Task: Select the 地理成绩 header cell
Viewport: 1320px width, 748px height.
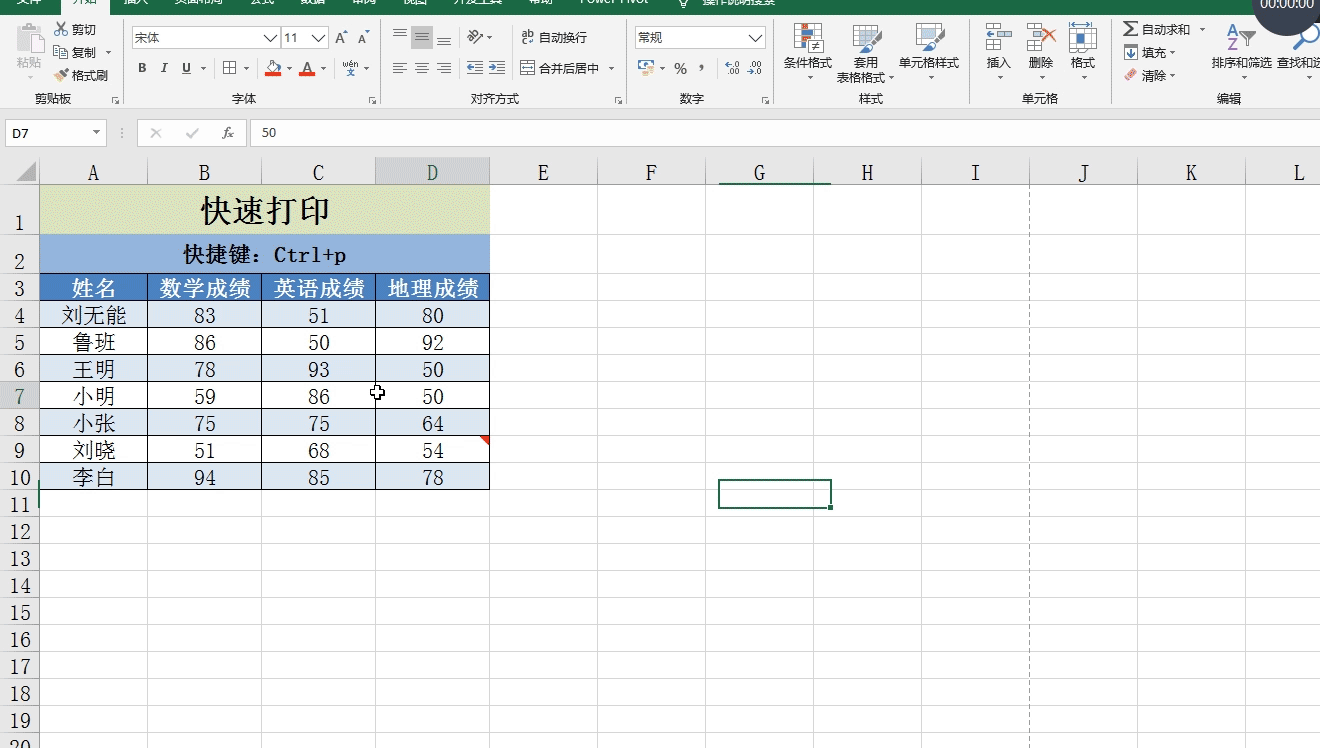Action: (x=433, y=288)
